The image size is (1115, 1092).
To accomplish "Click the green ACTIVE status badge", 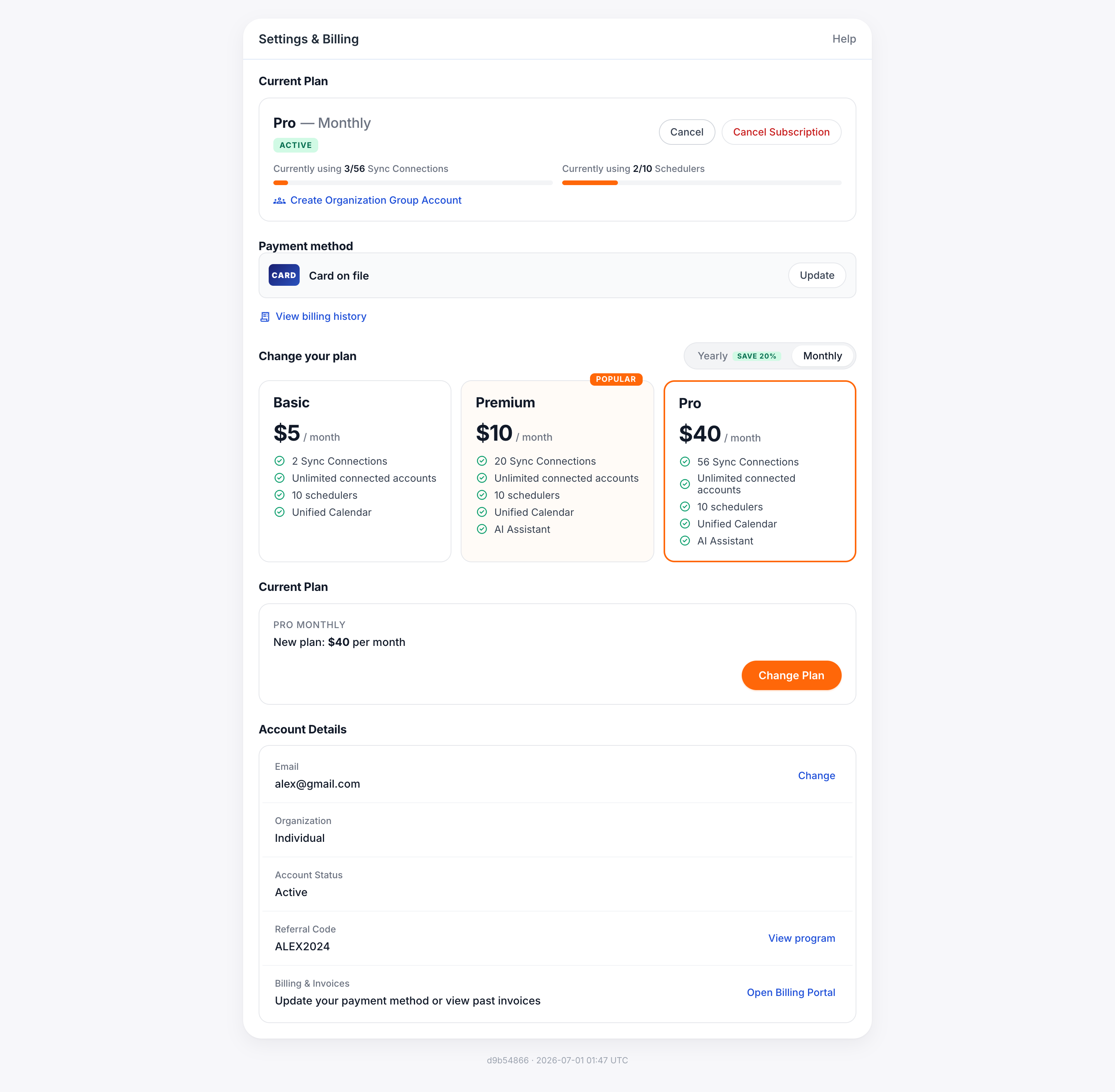I will point(295,145).
